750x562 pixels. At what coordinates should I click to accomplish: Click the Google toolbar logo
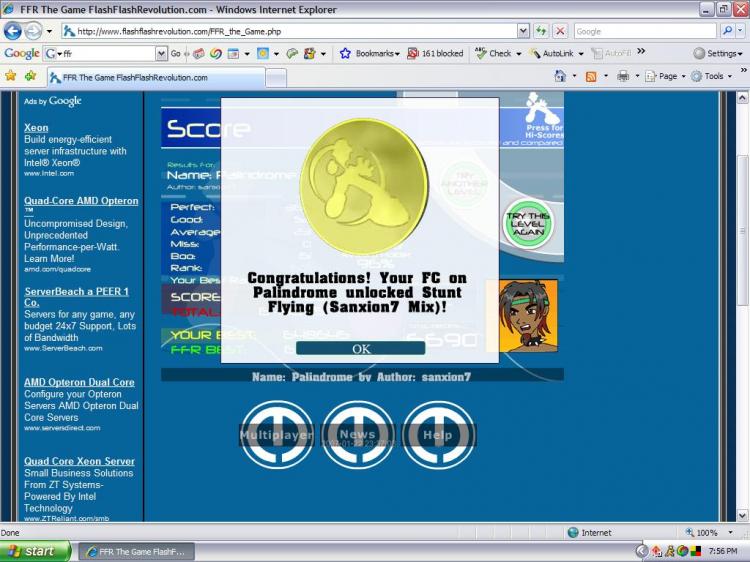click(22, 54)
